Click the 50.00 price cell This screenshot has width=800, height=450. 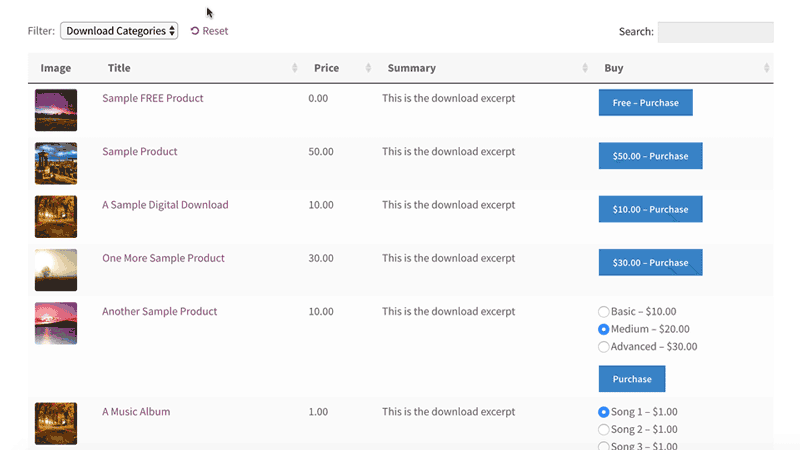(321, 152)
